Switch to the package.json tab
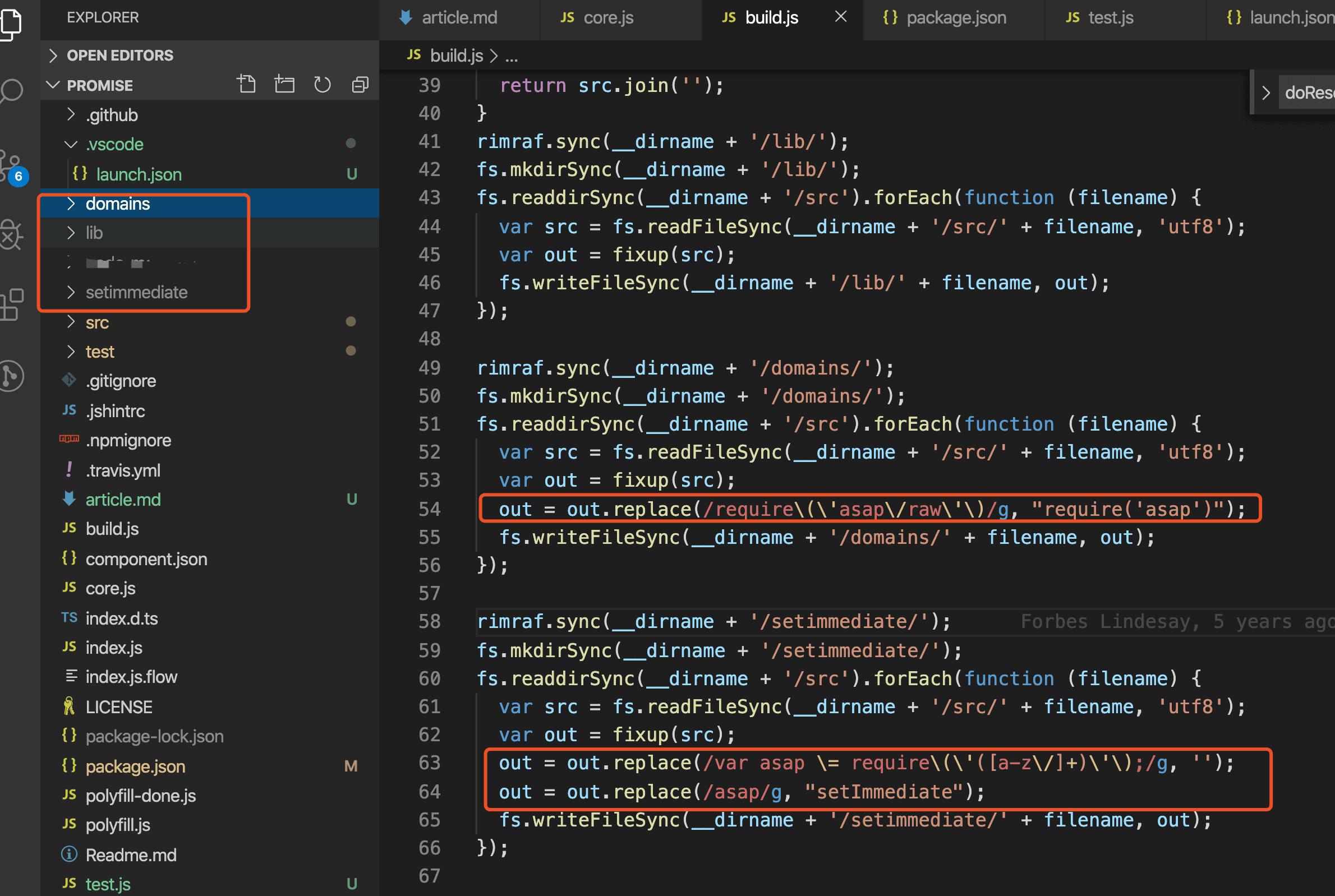Image resolution: width=1335 pixels, height=896 pixels. tap(955, 18)
